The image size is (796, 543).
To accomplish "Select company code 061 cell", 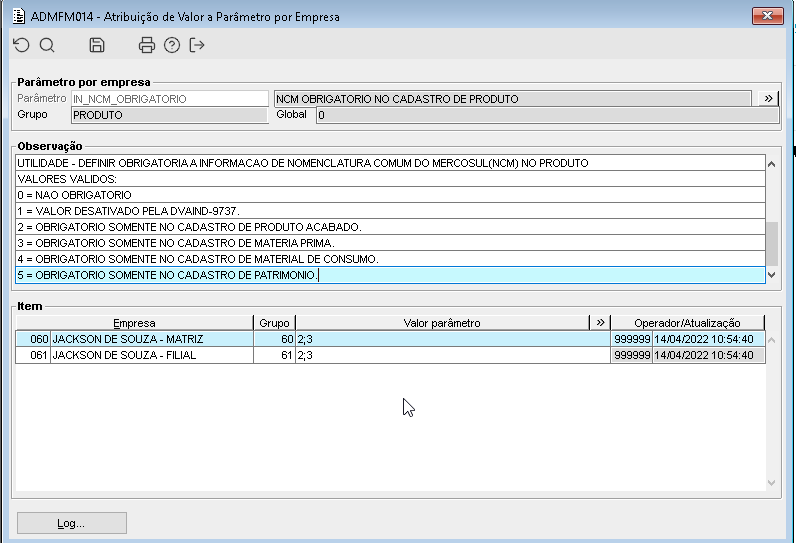I will click(x=33, y=355).
